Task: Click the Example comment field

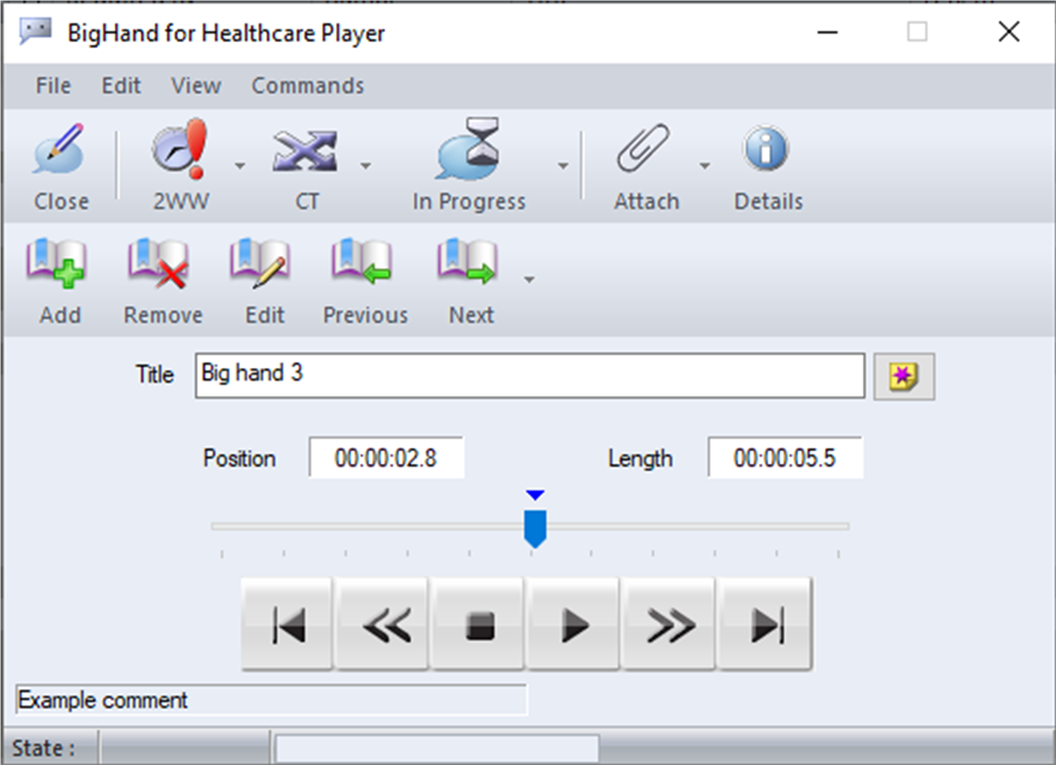Action: 271,700
